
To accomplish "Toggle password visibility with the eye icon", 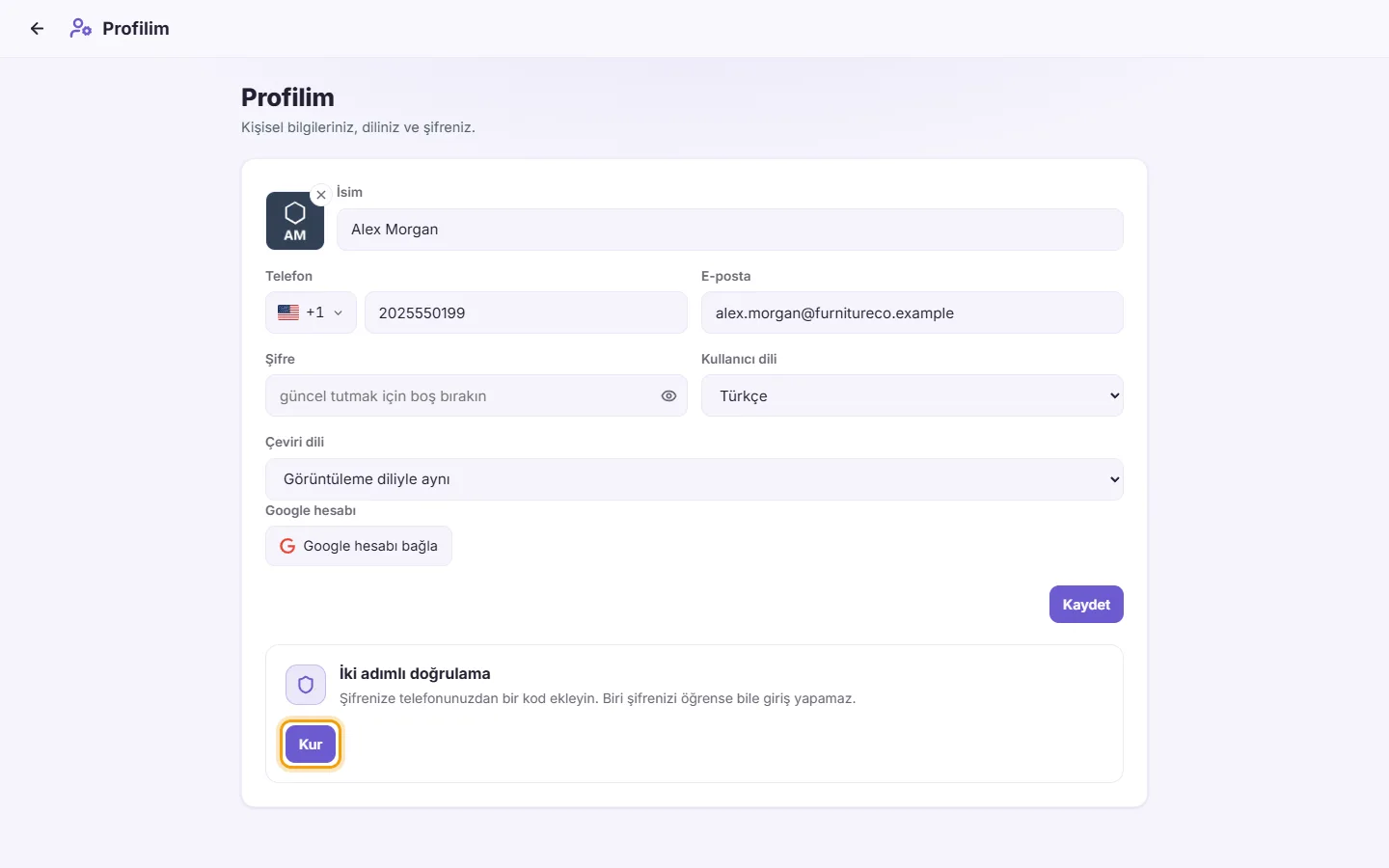I will click(668, 396).
